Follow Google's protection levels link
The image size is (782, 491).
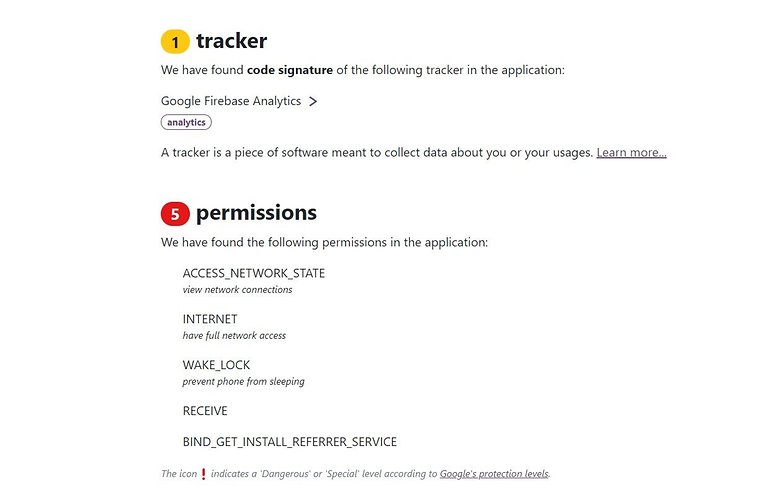coord(494,474)
